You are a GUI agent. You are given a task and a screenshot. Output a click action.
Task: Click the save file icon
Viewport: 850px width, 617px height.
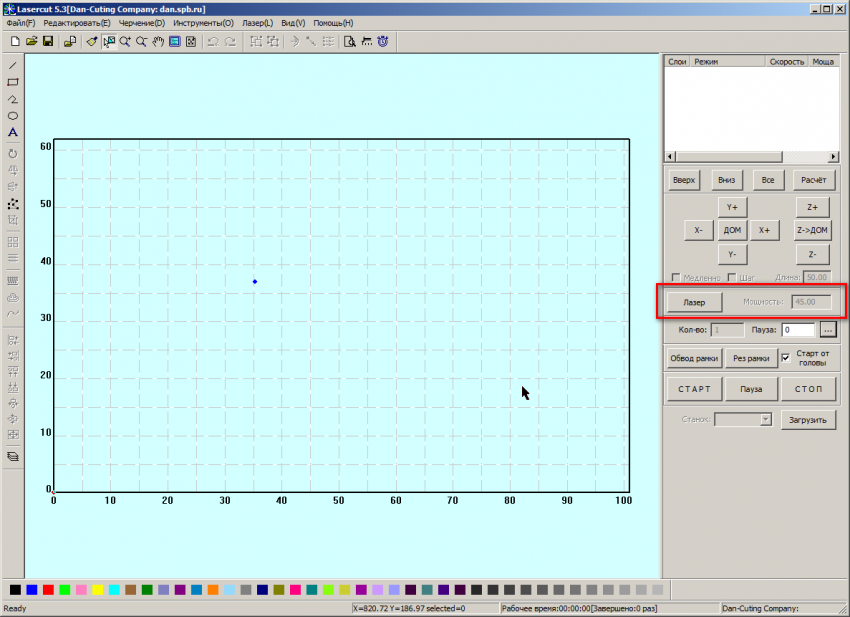click(47, 42)
